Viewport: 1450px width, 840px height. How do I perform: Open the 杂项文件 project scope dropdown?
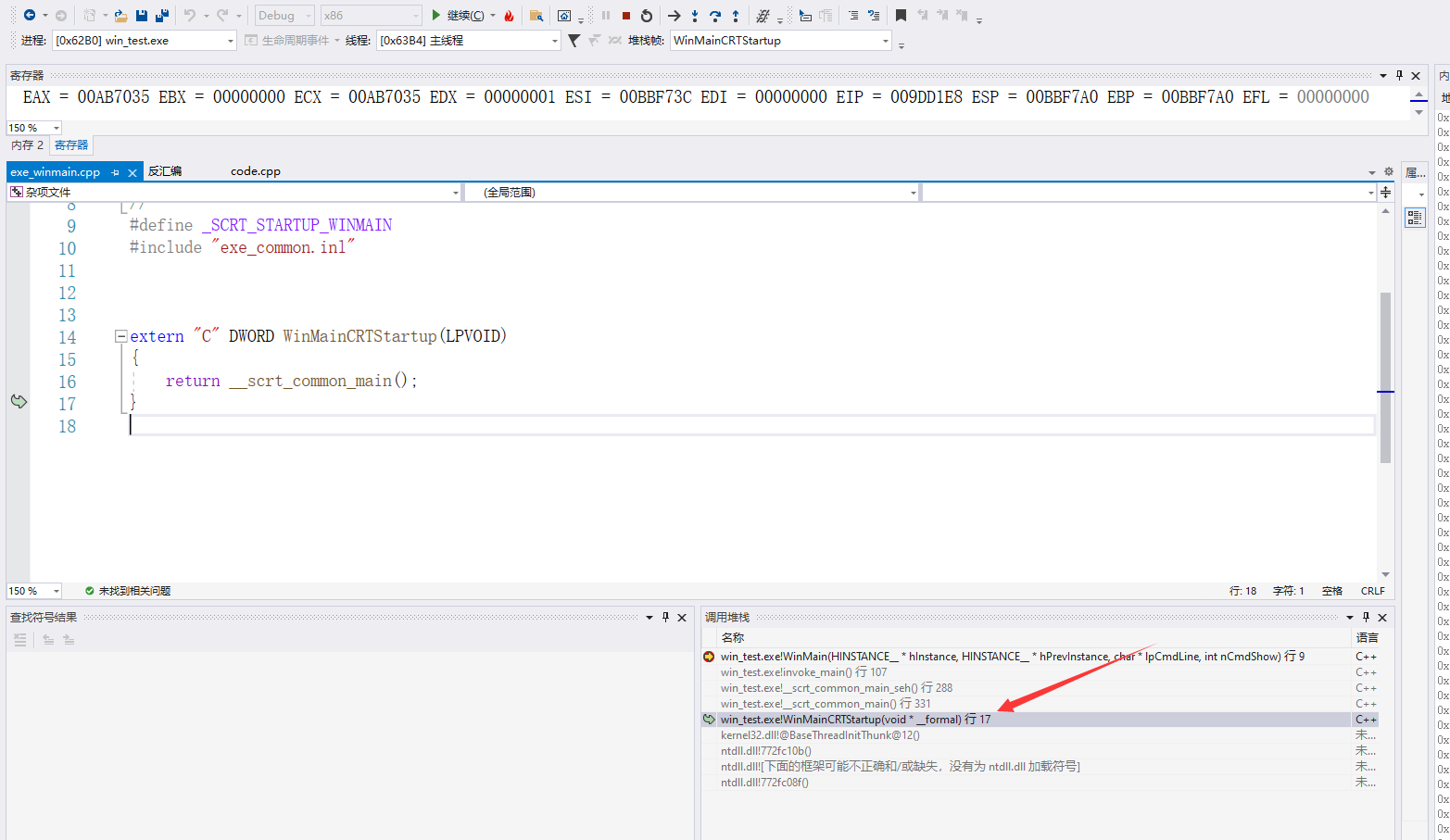(x=234, y=193)
